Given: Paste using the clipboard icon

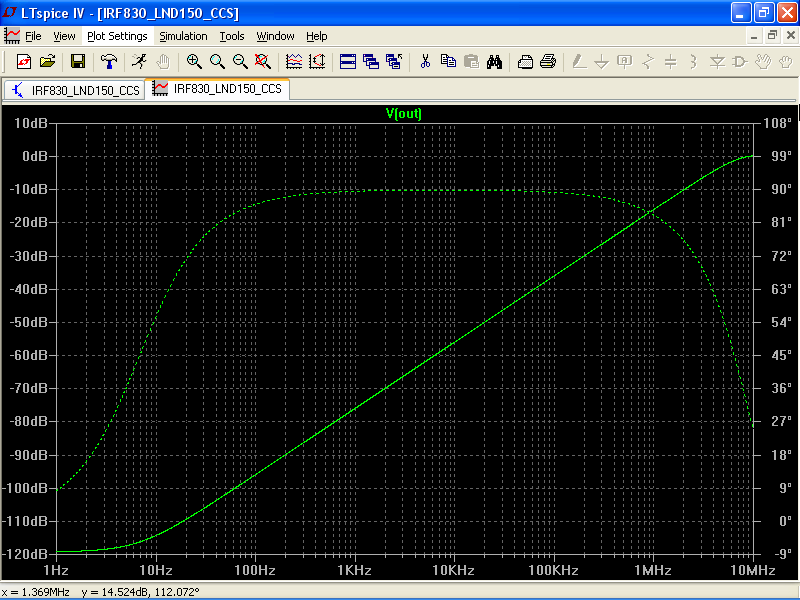Looking at the screenshot, I should (471, 62).
